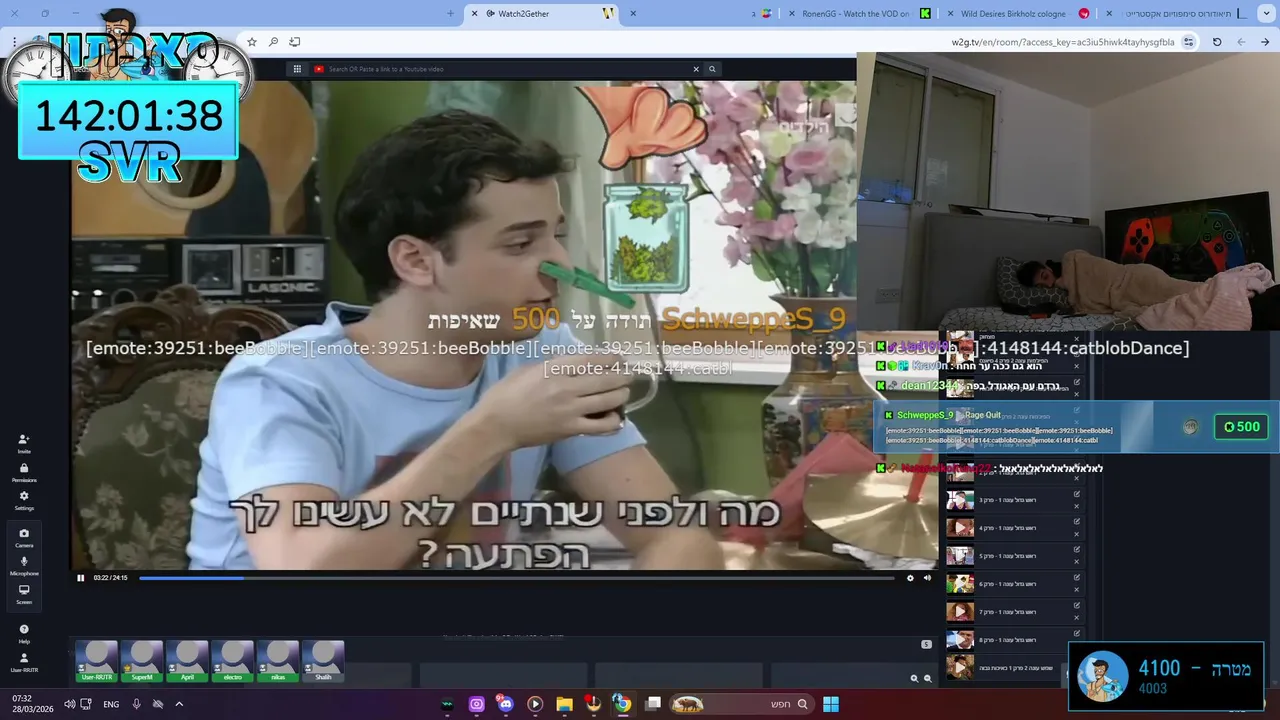Open volume control in system tray
Screen dimensions: 1280x720
coord(69,704)
